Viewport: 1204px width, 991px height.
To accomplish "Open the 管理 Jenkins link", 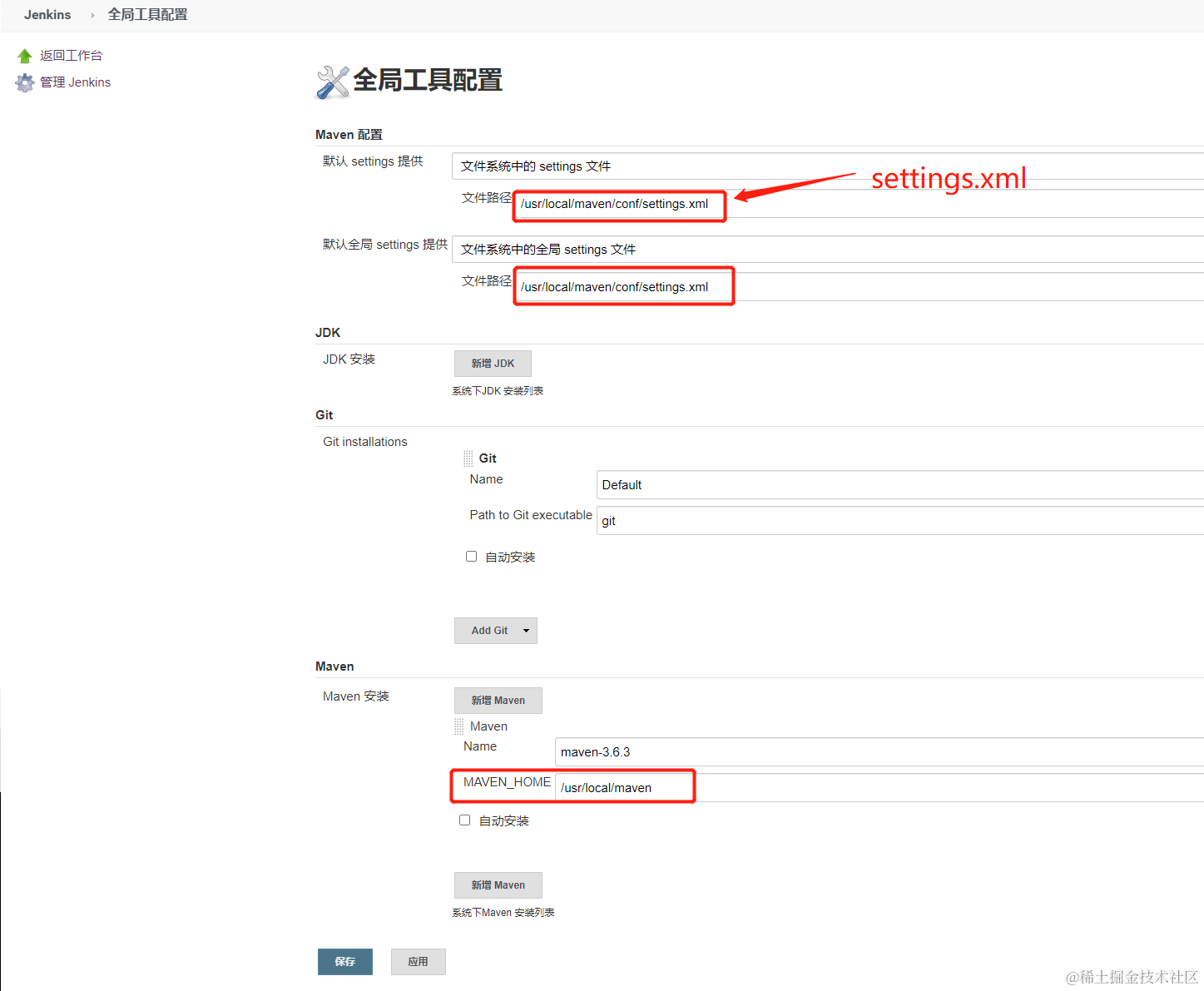I will coord(76,82).
